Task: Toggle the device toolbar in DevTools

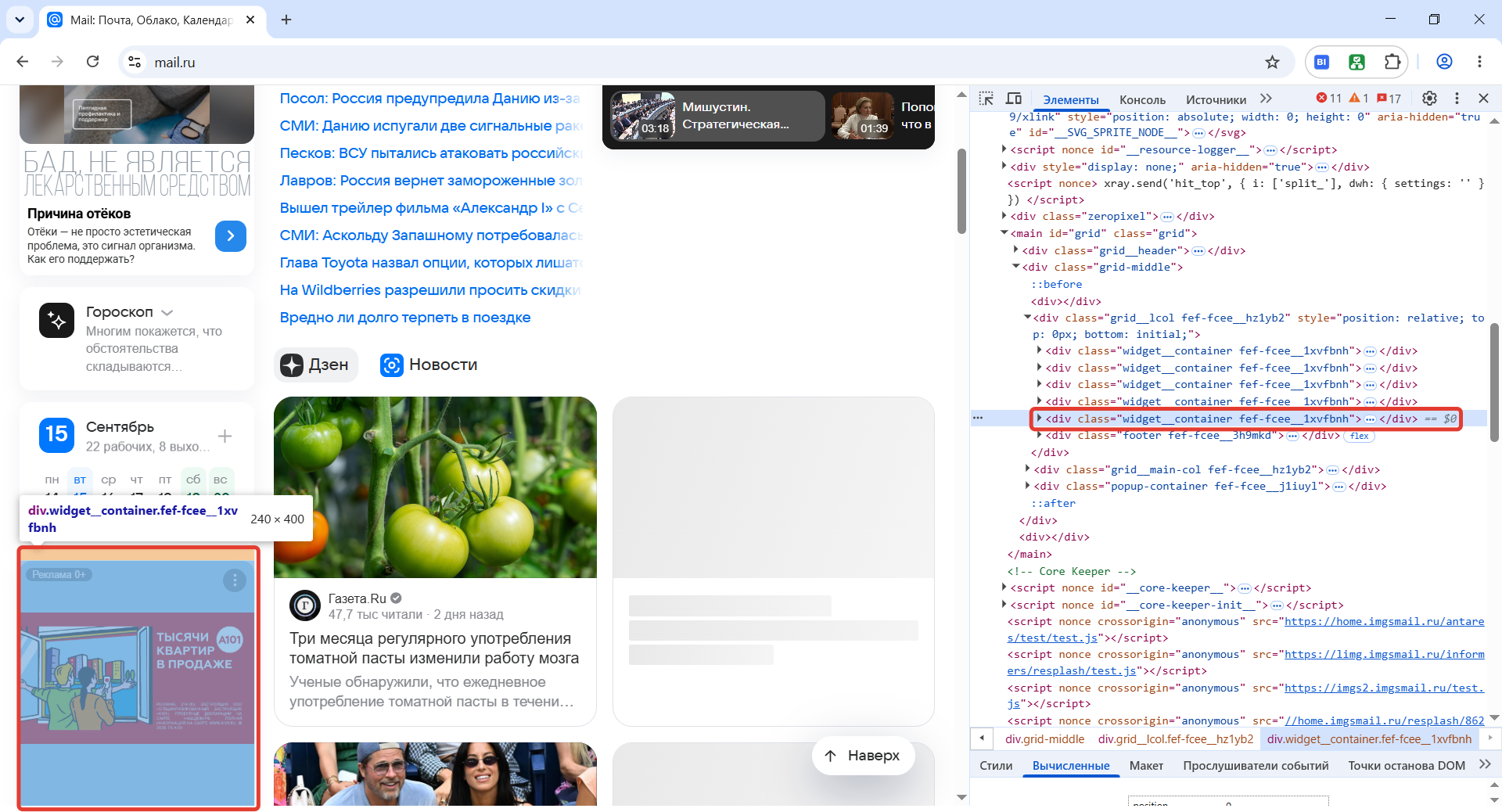Action: point(1014,99)
